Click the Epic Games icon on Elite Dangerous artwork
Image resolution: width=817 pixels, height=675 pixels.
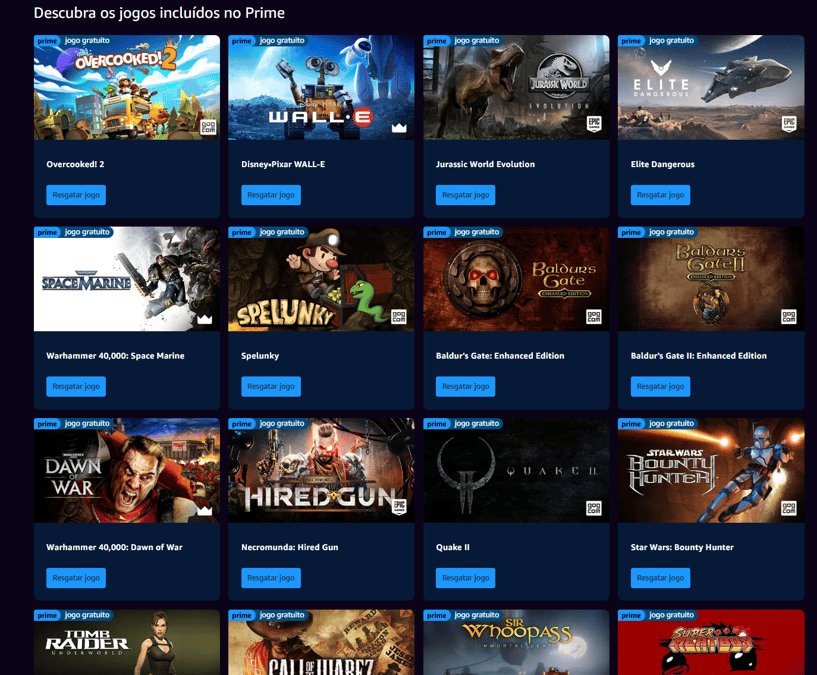tap(789, 124)
